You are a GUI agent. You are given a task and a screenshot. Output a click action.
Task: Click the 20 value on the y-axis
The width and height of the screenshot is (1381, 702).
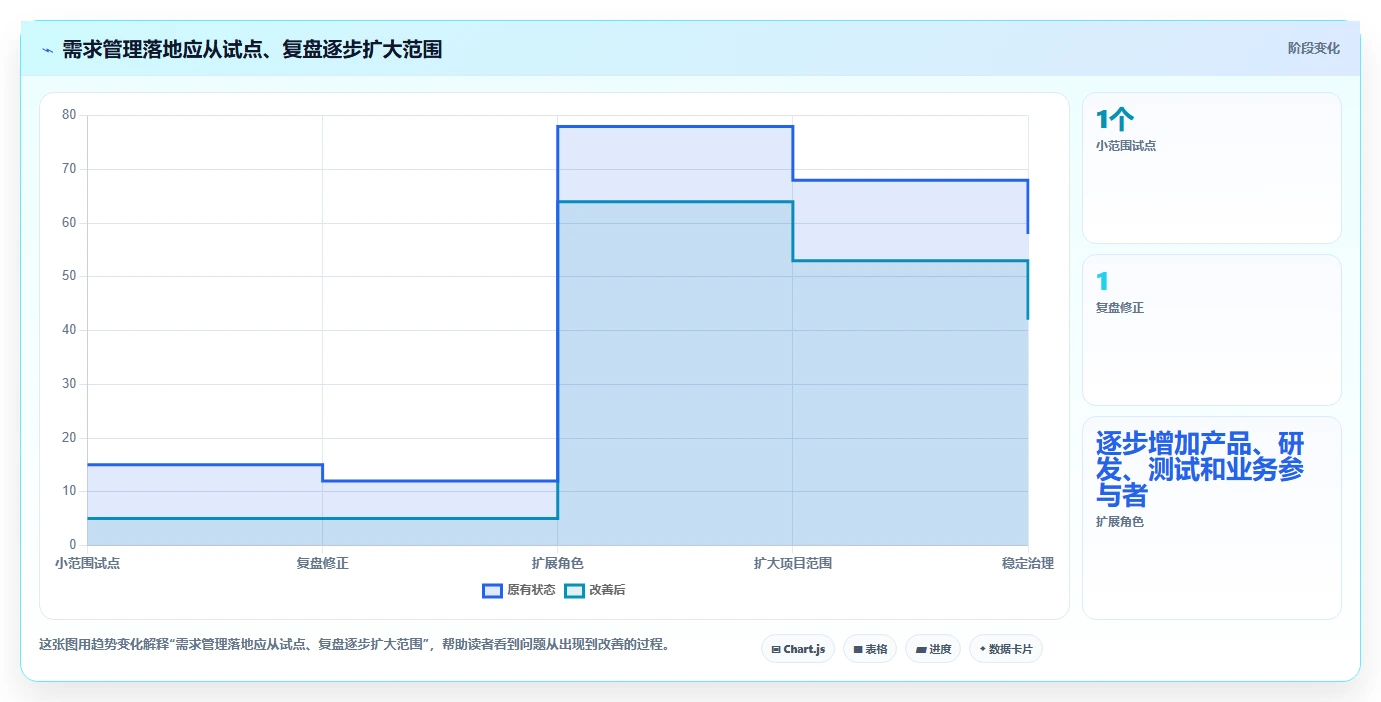69,438
